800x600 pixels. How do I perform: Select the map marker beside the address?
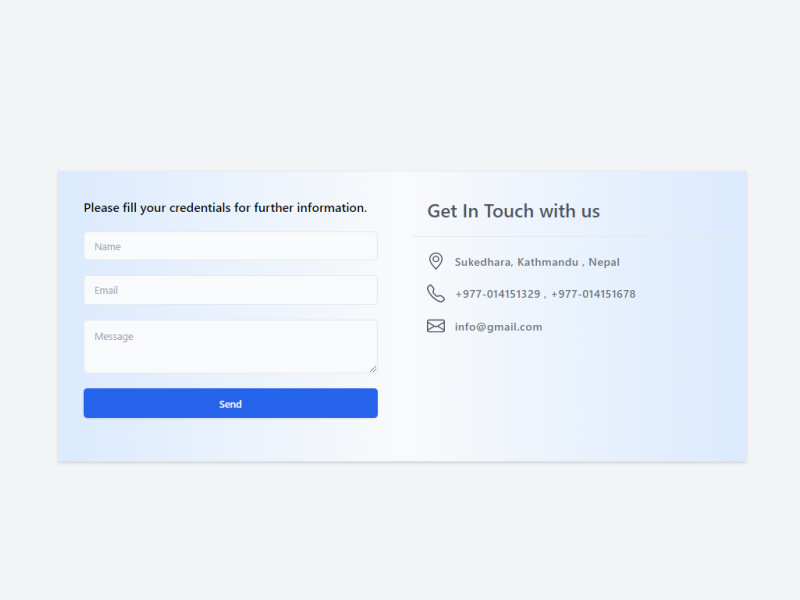435,261
